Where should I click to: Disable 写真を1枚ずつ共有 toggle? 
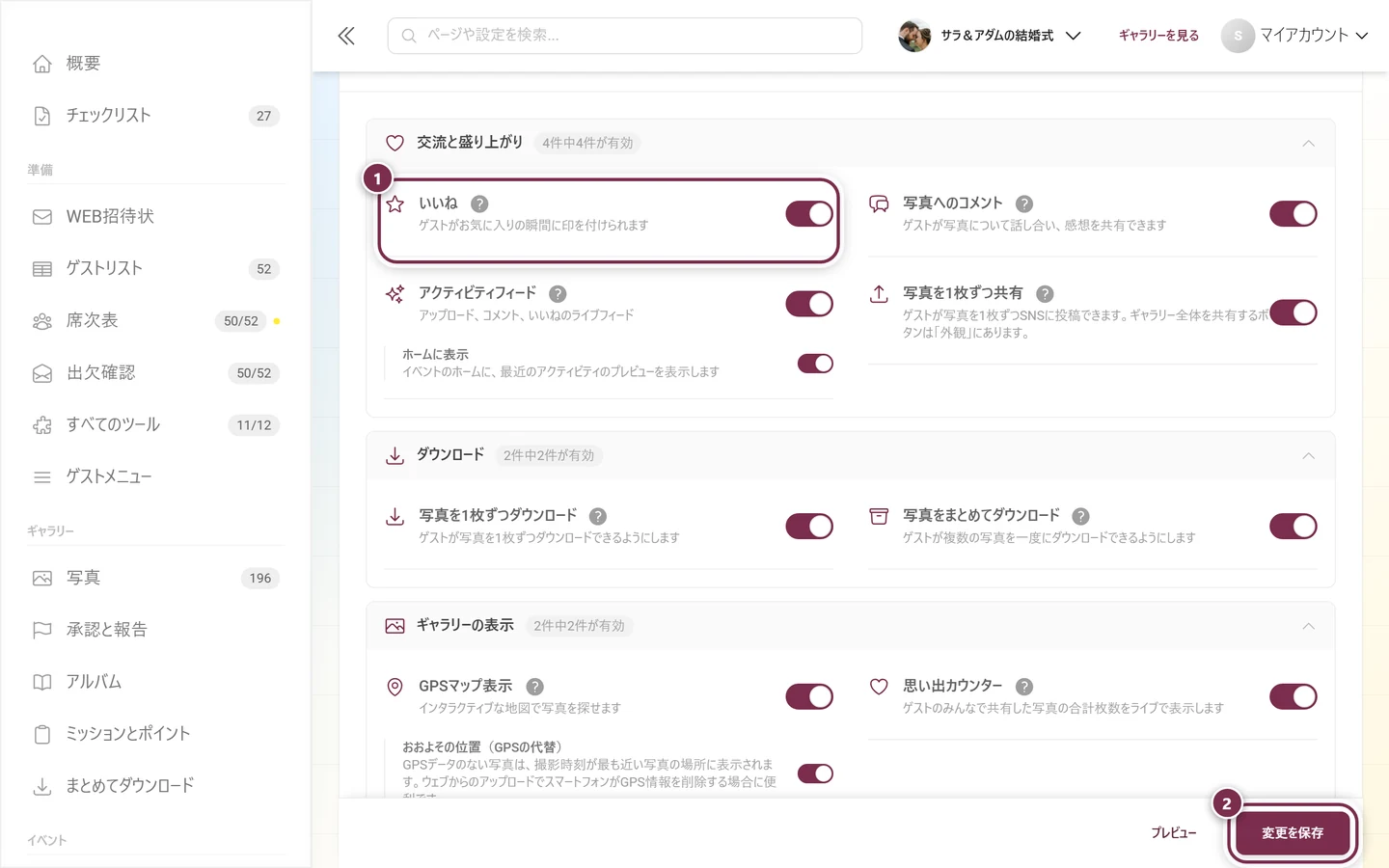tap(1294, 312)
